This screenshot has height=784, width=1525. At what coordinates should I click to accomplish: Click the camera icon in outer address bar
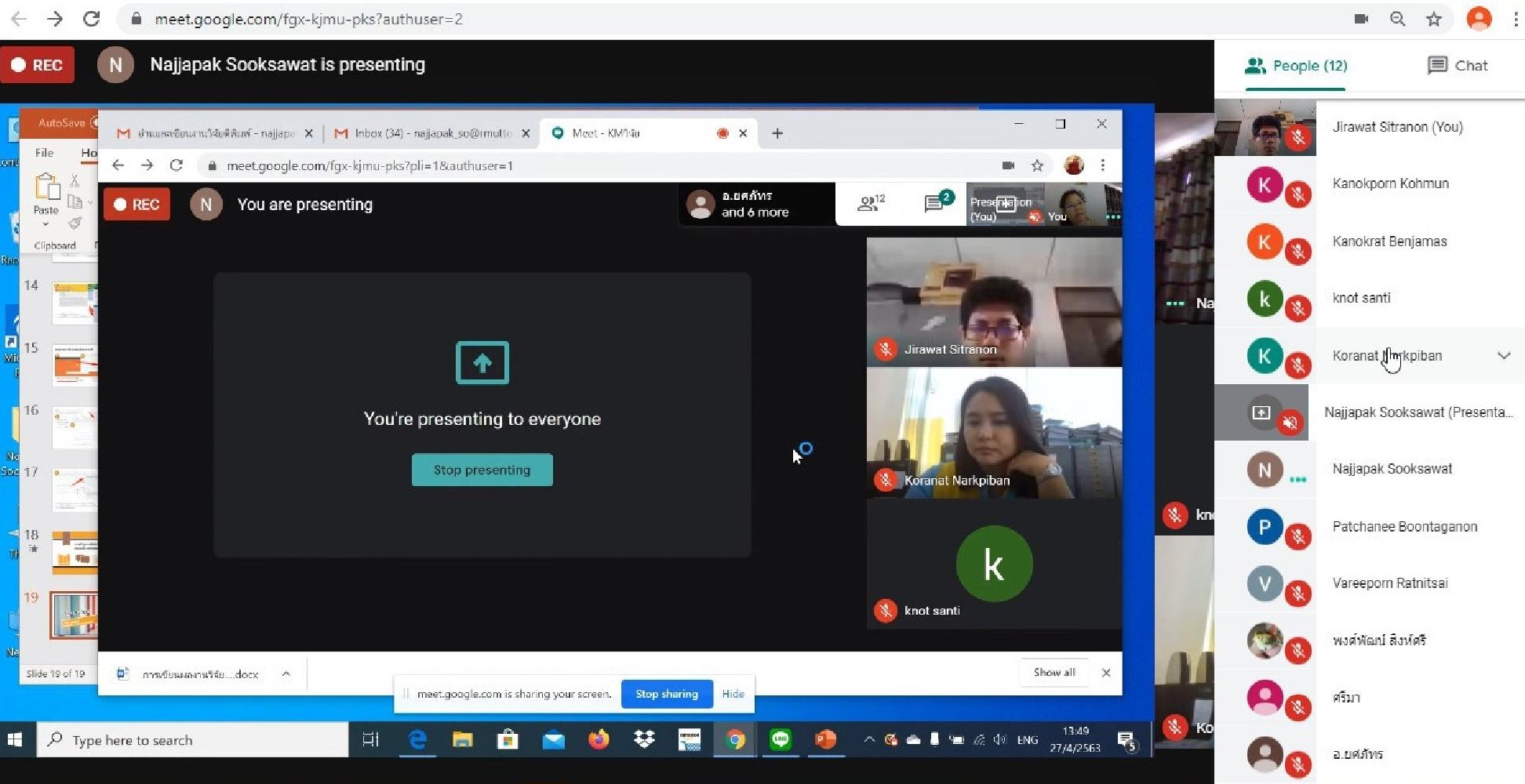(x=1361, y=19)
